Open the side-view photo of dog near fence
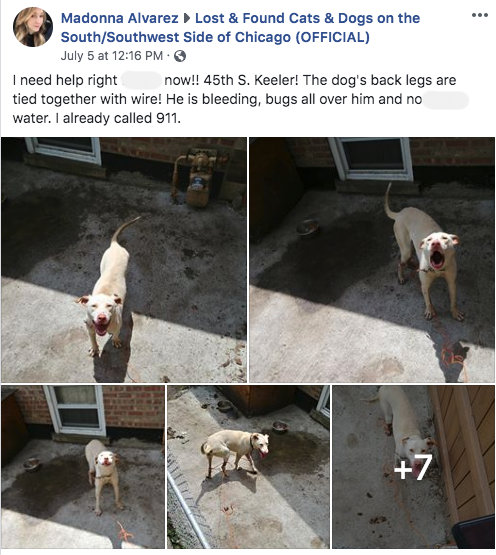 tap(249, 467)
